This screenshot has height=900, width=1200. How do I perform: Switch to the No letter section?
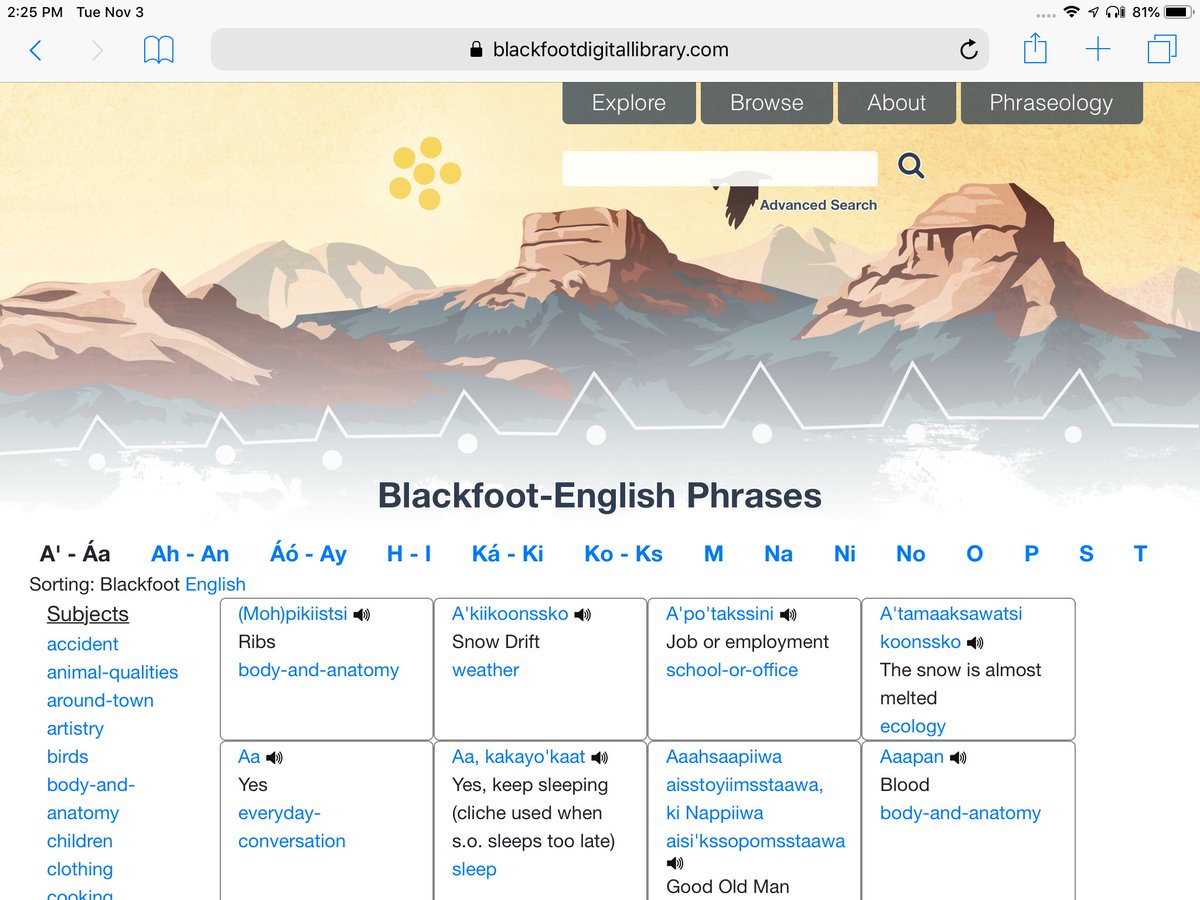[910, 553]
